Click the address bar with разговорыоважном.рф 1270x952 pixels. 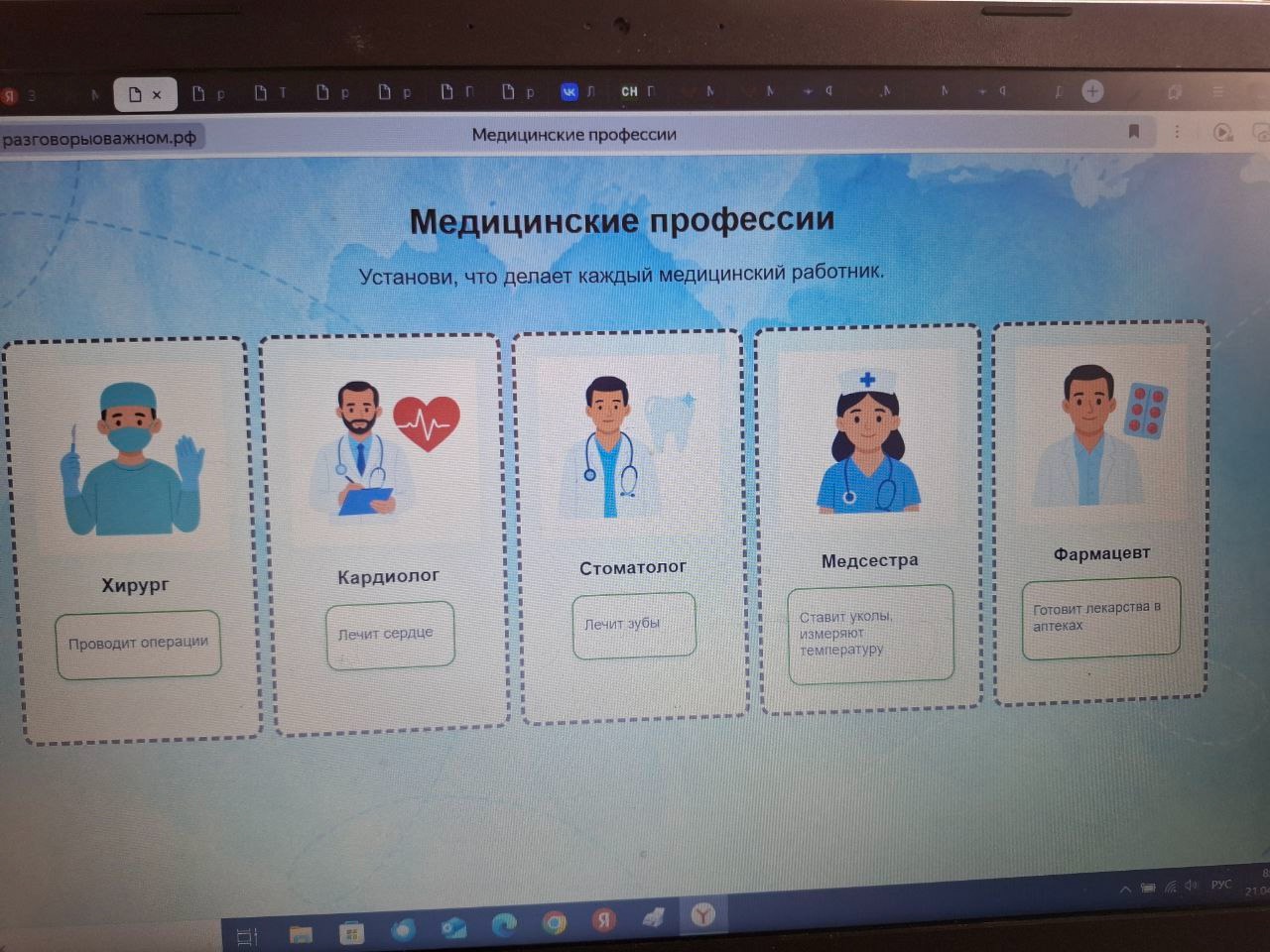click(101, 137)
